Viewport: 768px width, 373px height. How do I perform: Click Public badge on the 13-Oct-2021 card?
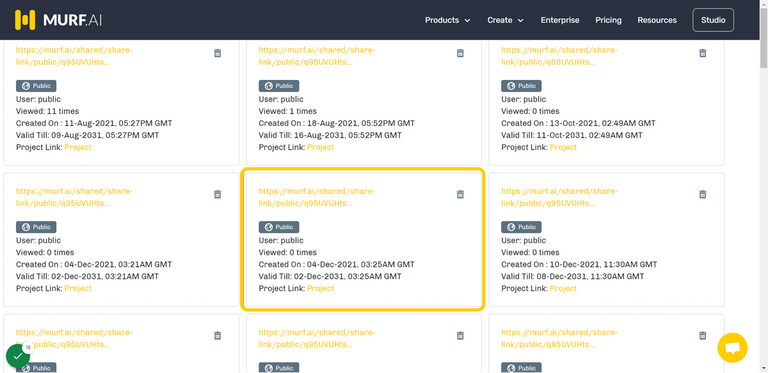click(521, 86)
